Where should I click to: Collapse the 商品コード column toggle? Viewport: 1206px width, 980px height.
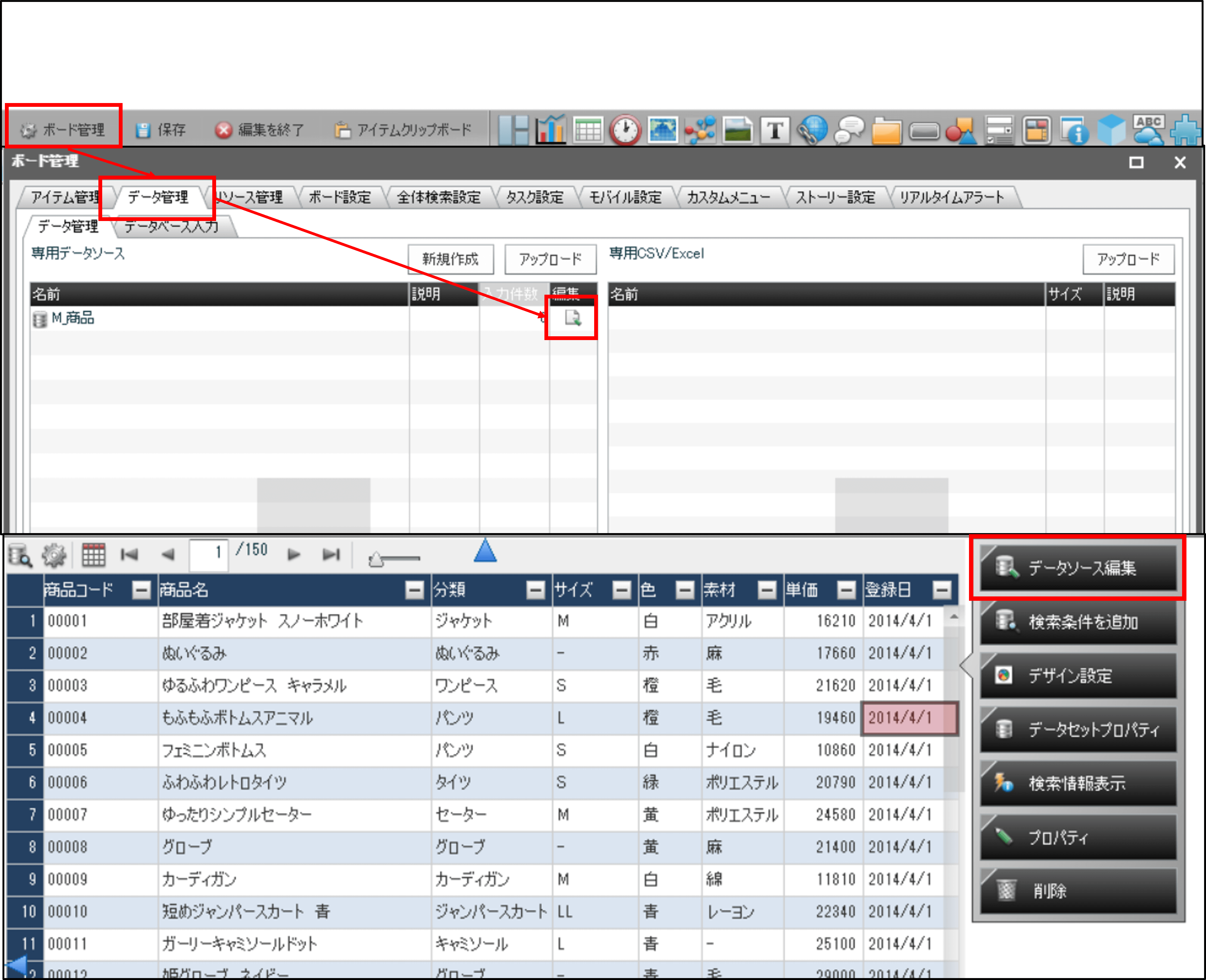(x=141, y=590)
